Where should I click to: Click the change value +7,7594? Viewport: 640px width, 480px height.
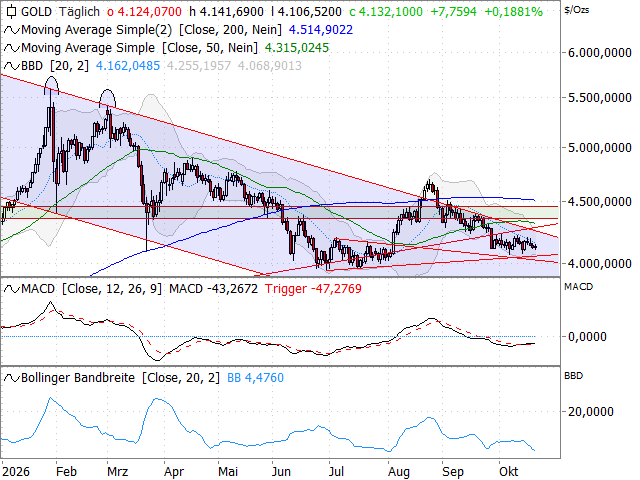453,12
